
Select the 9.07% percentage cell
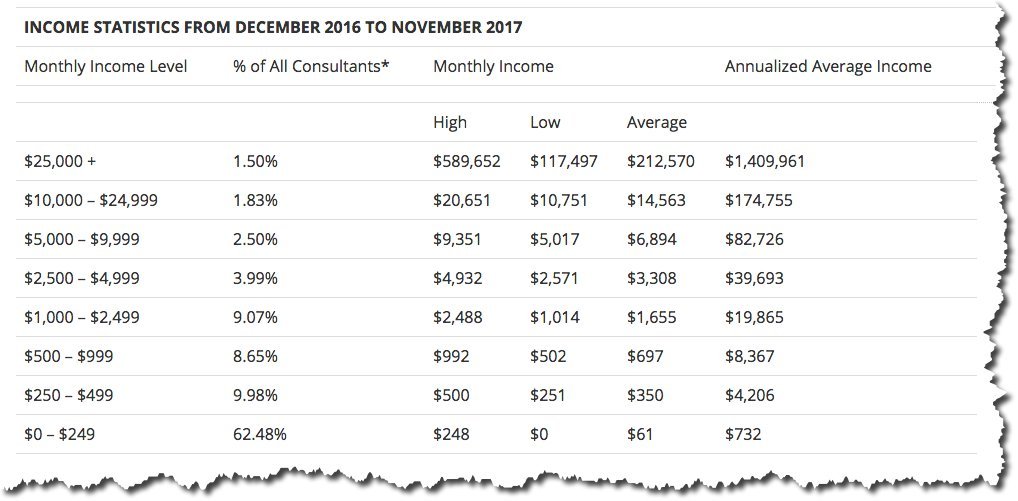[255, 317]
